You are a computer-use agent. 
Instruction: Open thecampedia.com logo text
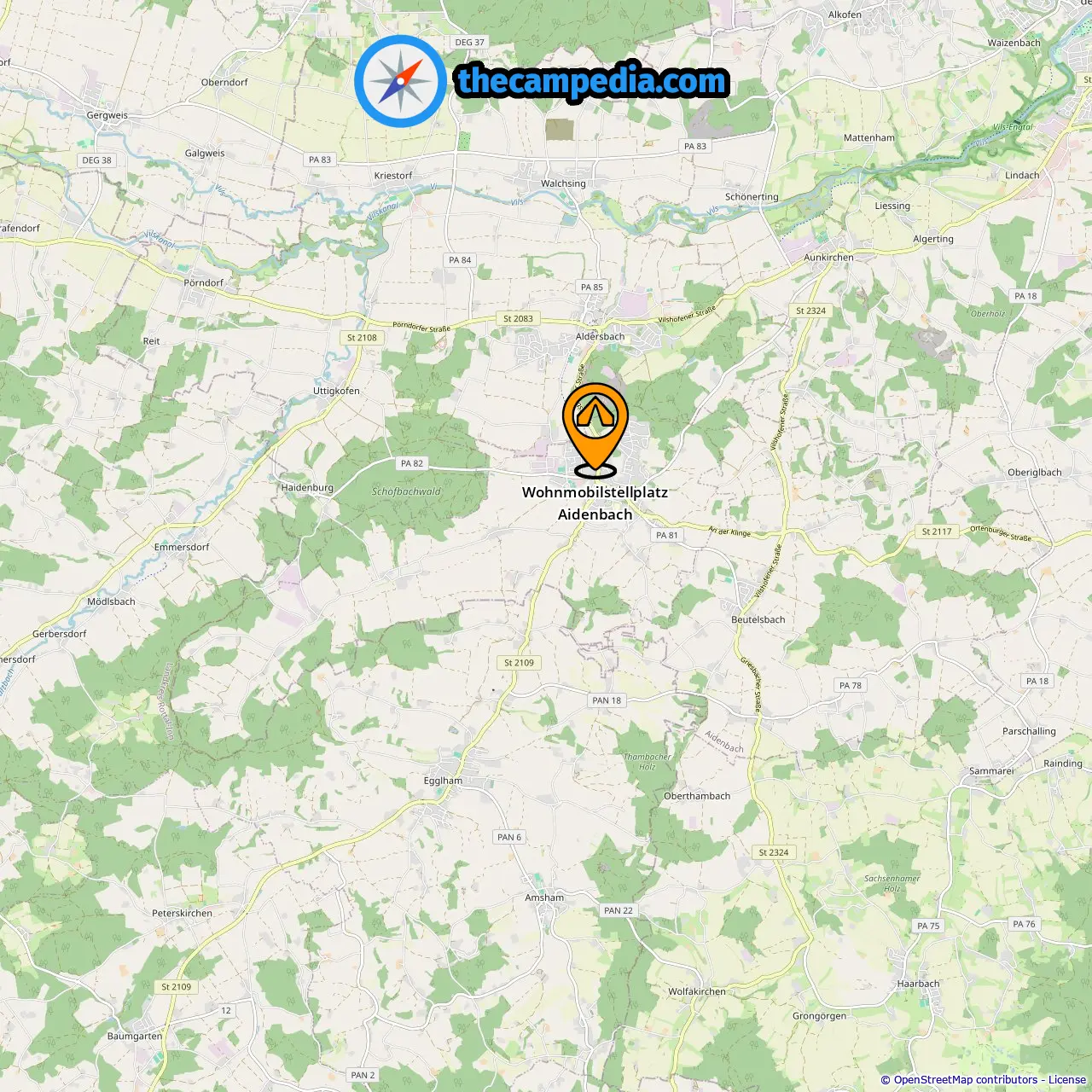tap(593, 81)
